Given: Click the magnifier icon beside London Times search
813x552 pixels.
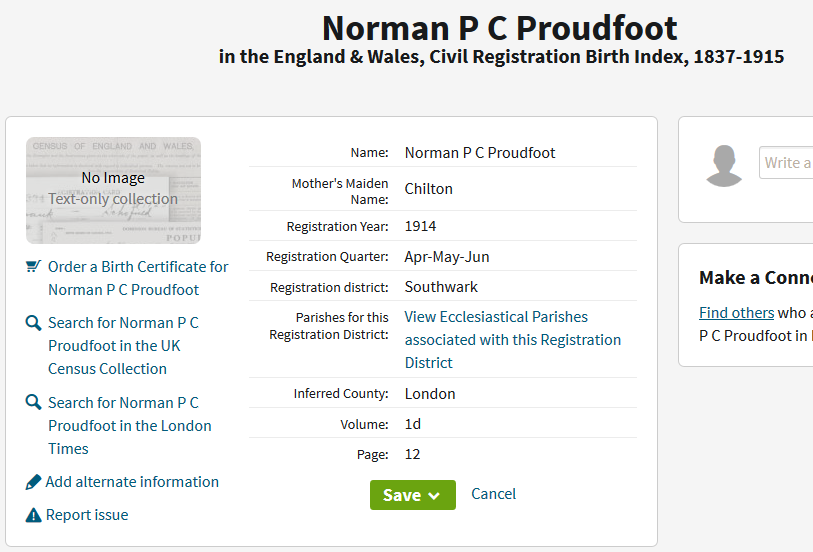Looking at the screenshot, I should click(x=33, y=403).
